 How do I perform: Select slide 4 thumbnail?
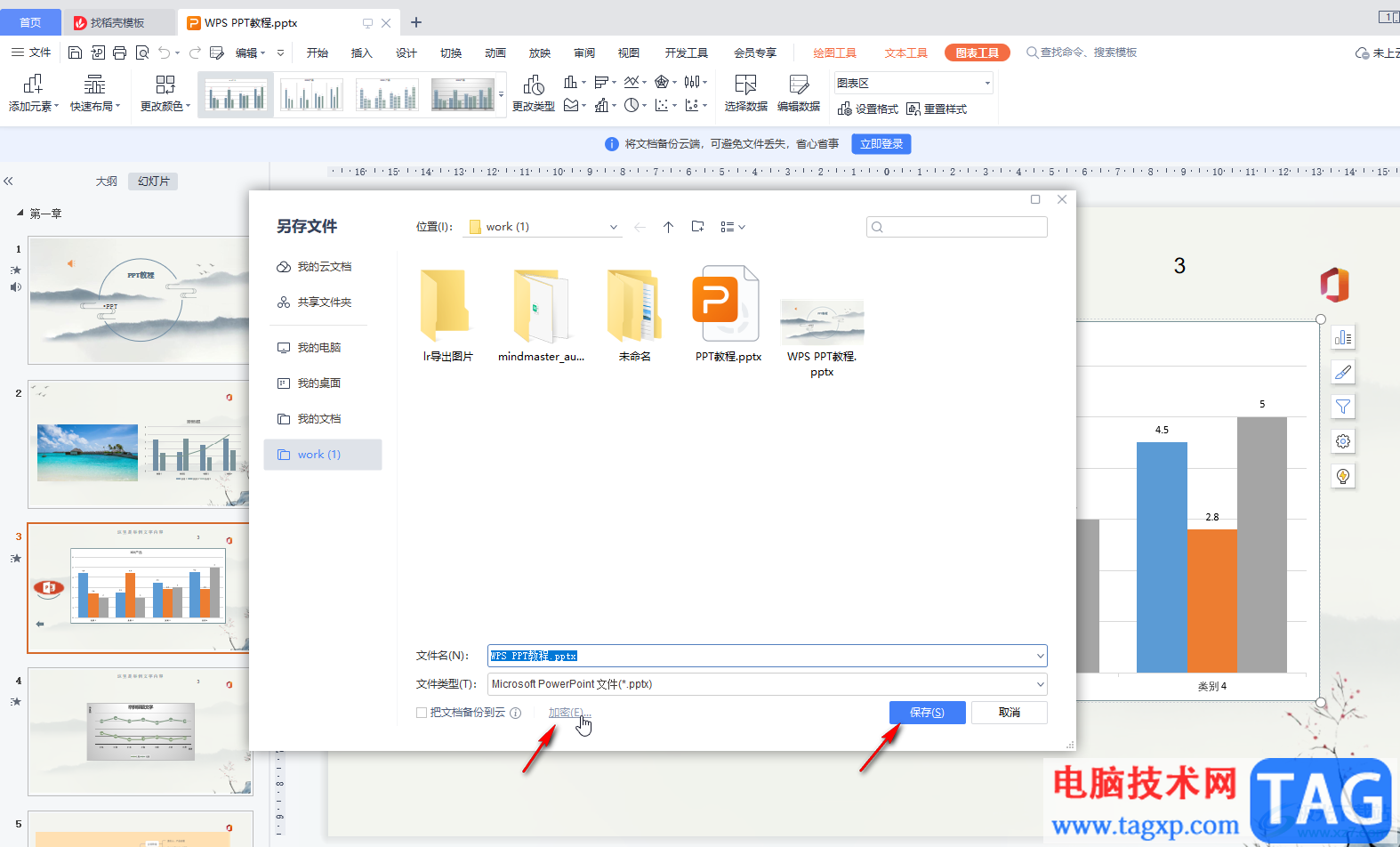tap(140, 731)
